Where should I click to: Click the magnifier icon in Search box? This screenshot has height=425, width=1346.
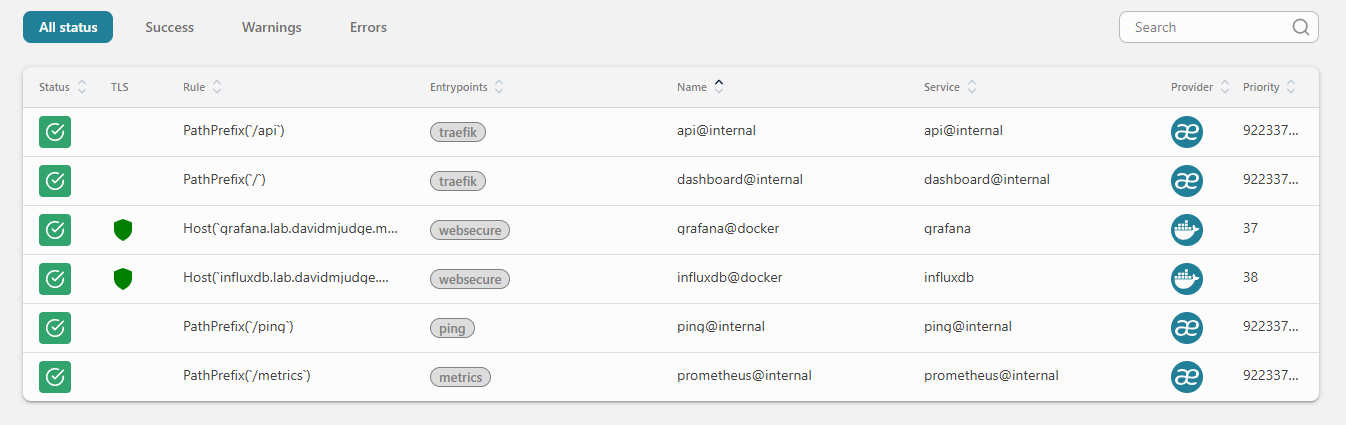click(x=1300, y=27)
